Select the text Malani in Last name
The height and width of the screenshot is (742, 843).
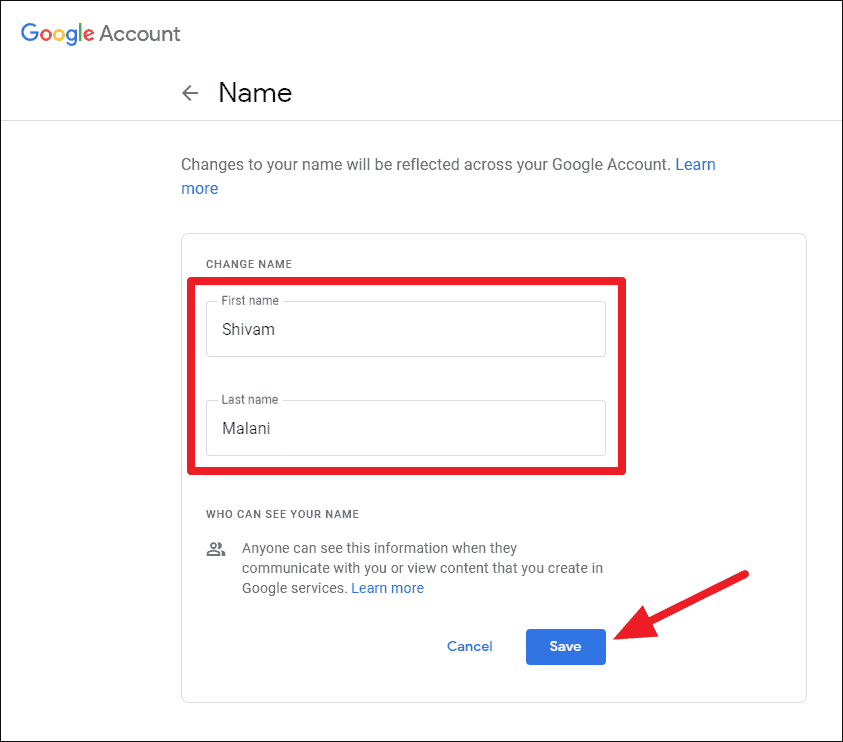245,428
